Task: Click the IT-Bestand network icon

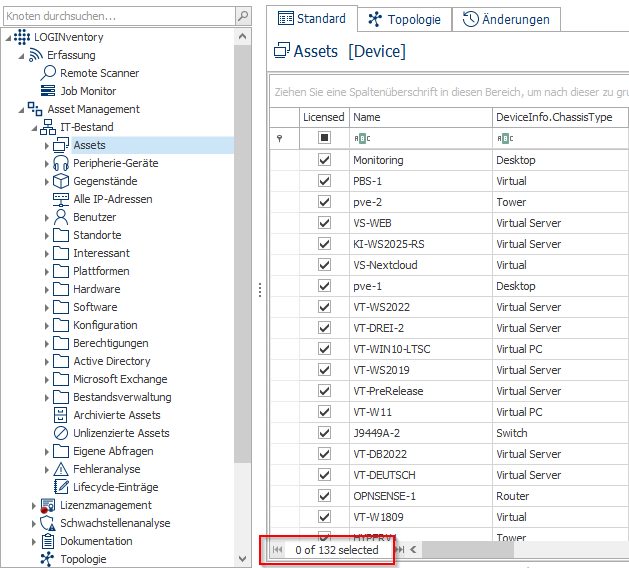Action: coord(48,127)
